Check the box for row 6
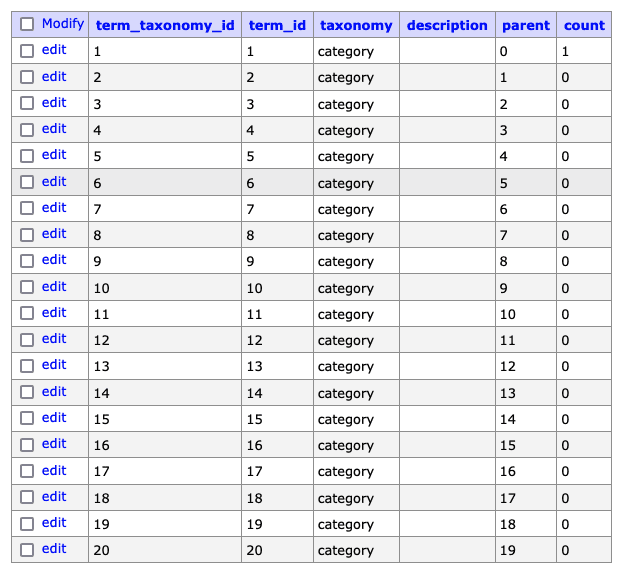 coord(27,182)
